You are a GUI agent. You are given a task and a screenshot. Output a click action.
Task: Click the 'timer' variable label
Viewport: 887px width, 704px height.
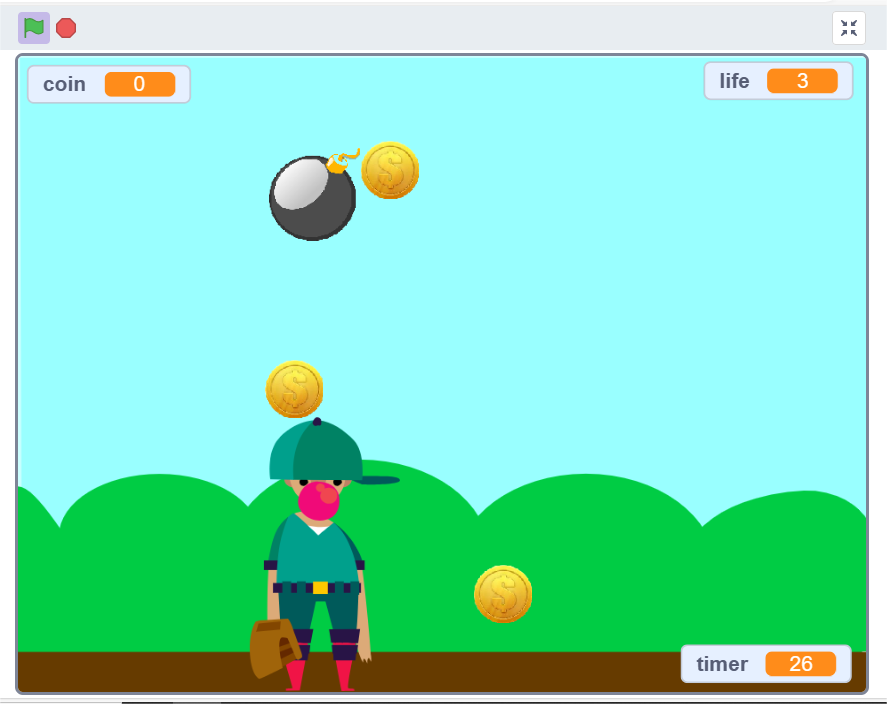[x=722, y=664]
